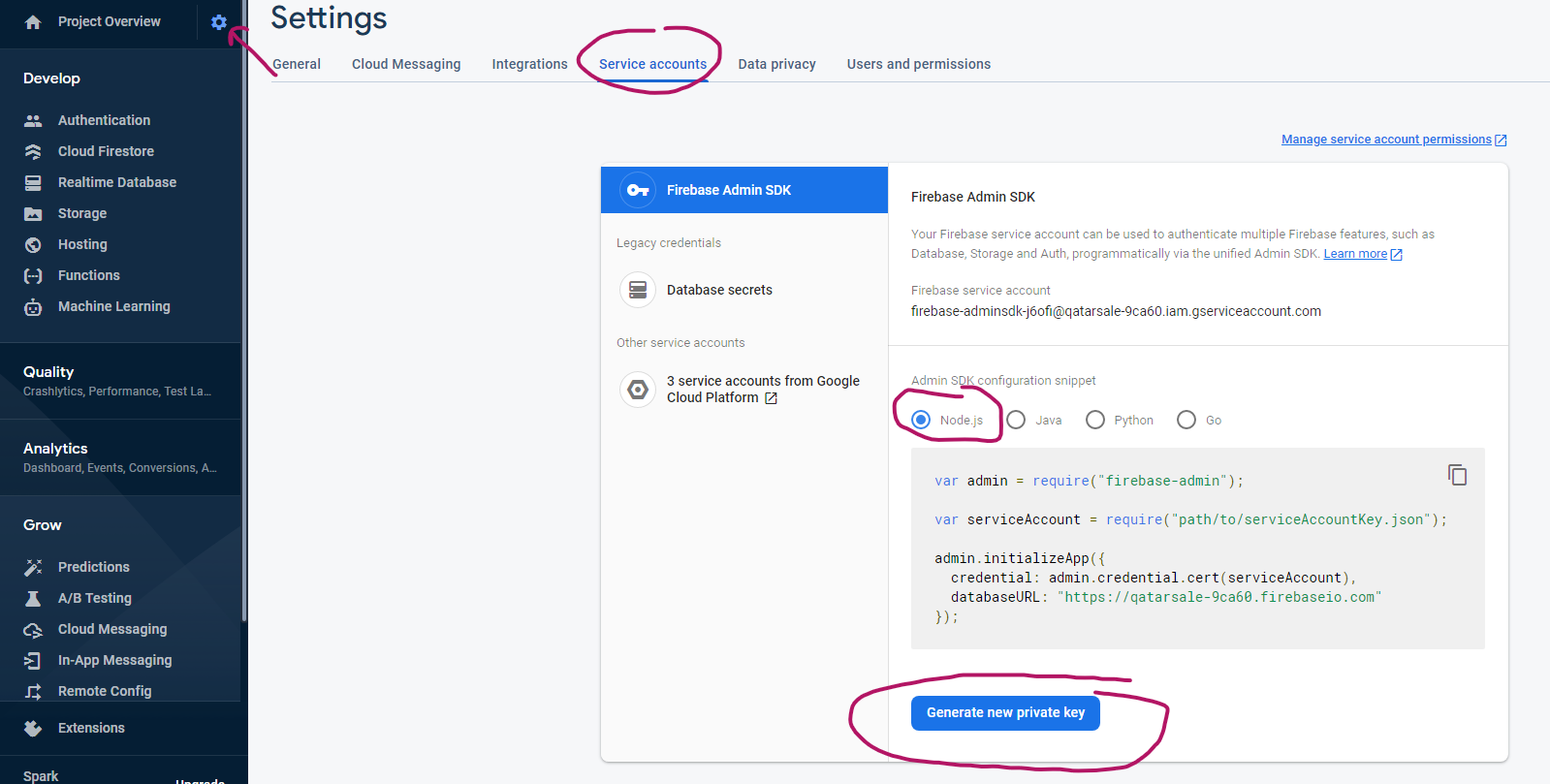Click the firebase-adminsdk service account email
Viewport: 1550px width, 784px height.
coord(1116,311)
